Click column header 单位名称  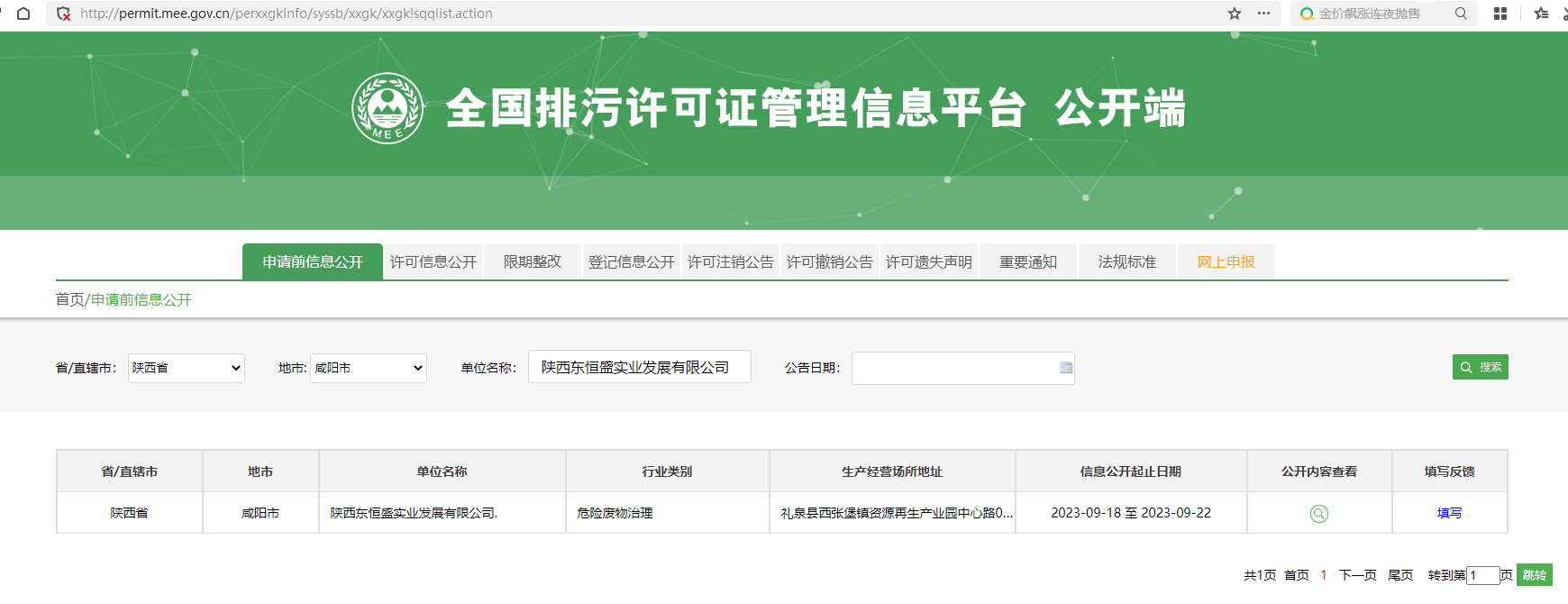(442, 471)
